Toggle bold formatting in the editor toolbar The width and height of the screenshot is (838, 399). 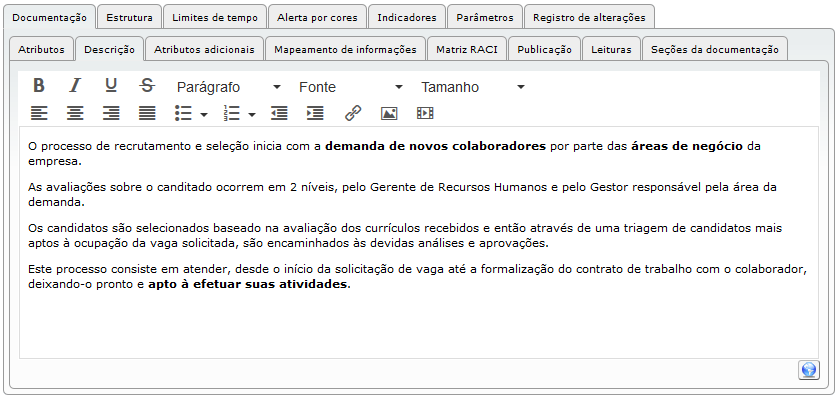click(x=38, y=85)
